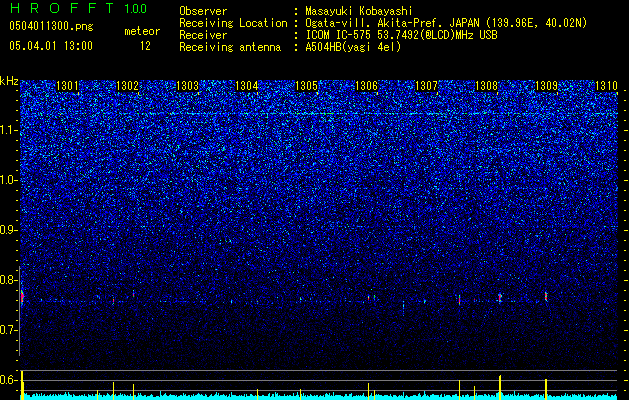629x400 pixels.
Task: Click the meteor count value 12
Action: coord(145,46)
